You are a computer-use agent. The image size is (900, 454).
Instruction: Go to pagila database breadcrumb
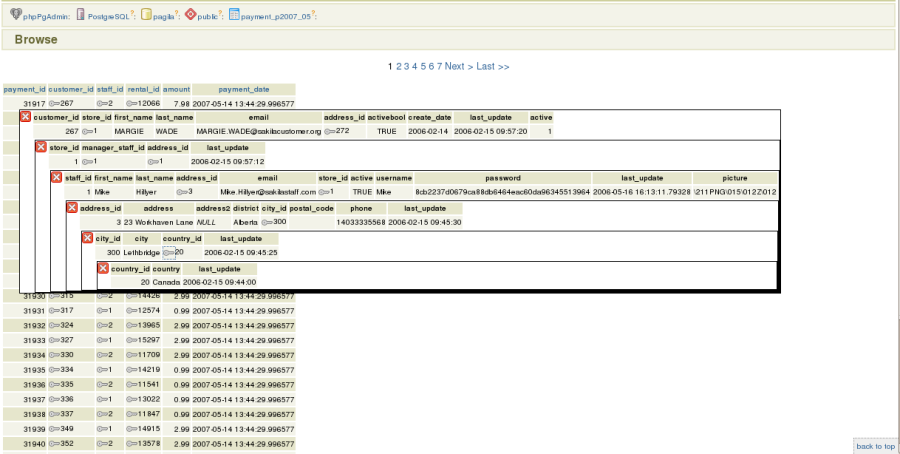pos(162,16)
